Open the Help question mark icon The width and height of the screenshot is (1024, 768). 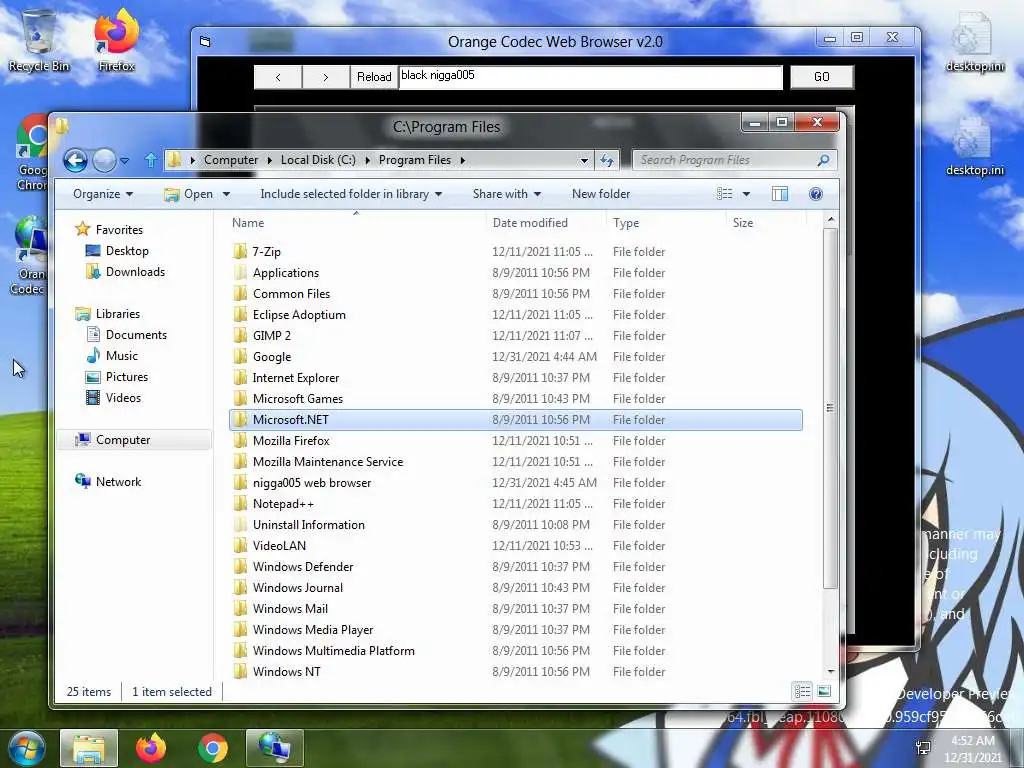[x=816, y=194]
